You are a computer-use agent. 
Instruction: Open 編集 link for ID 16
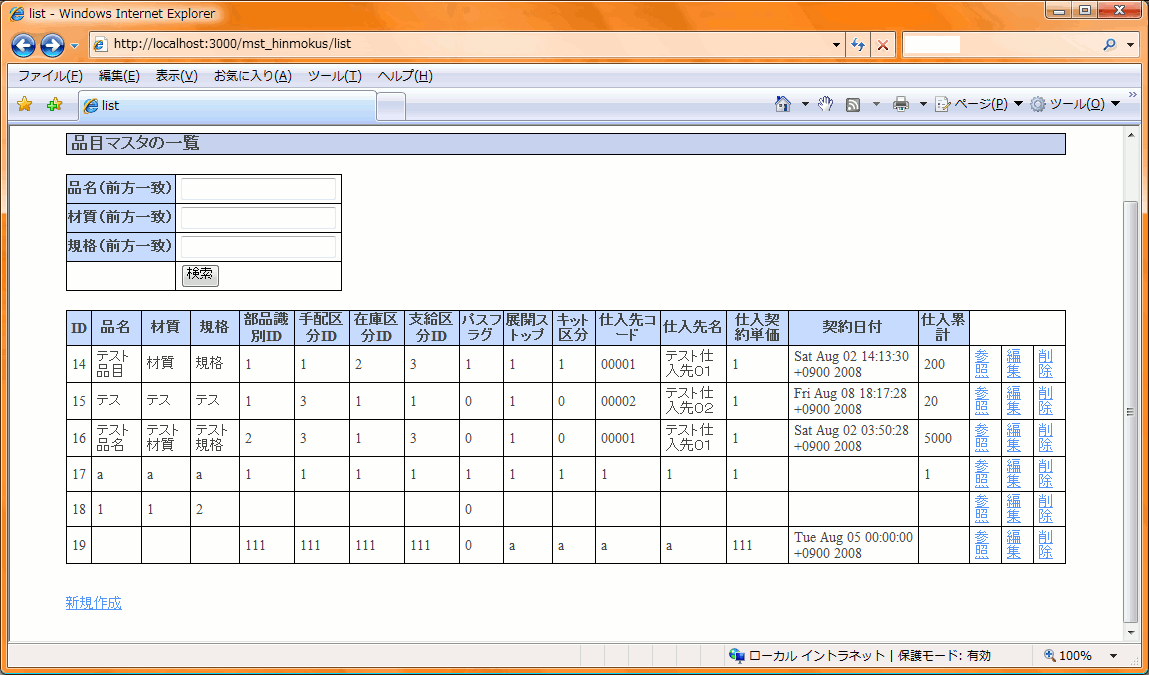(1013, 438)
